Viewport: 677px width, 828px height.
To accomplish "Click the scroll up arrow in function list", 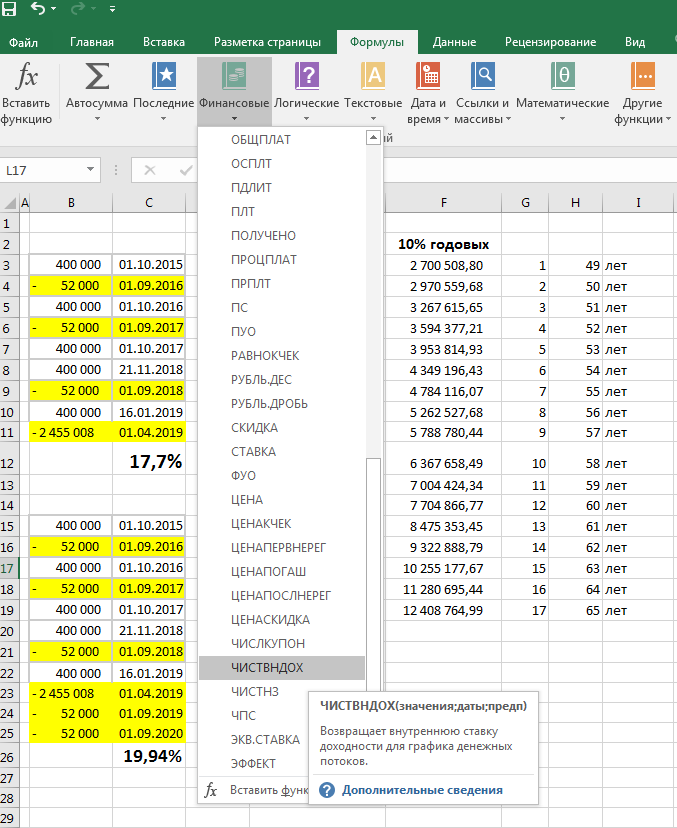I will 373,138.
